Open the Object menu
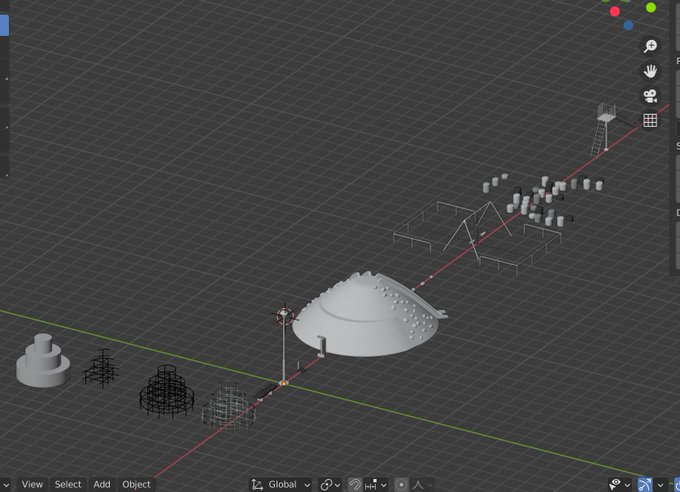Image resolution: width=680 pixels, height=492 pixels. [136, 485]
